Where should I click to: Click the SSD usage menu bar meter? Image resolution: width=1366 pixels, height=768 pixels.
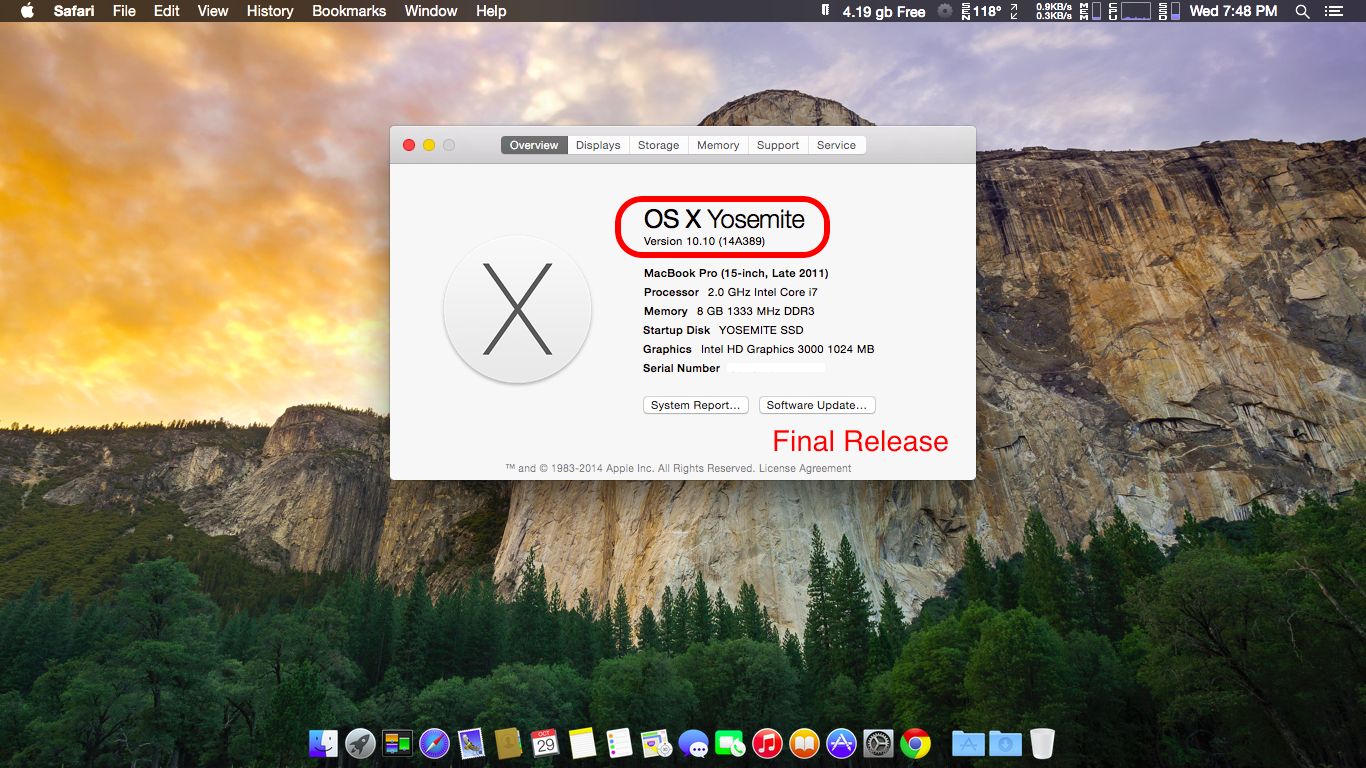1170,11
